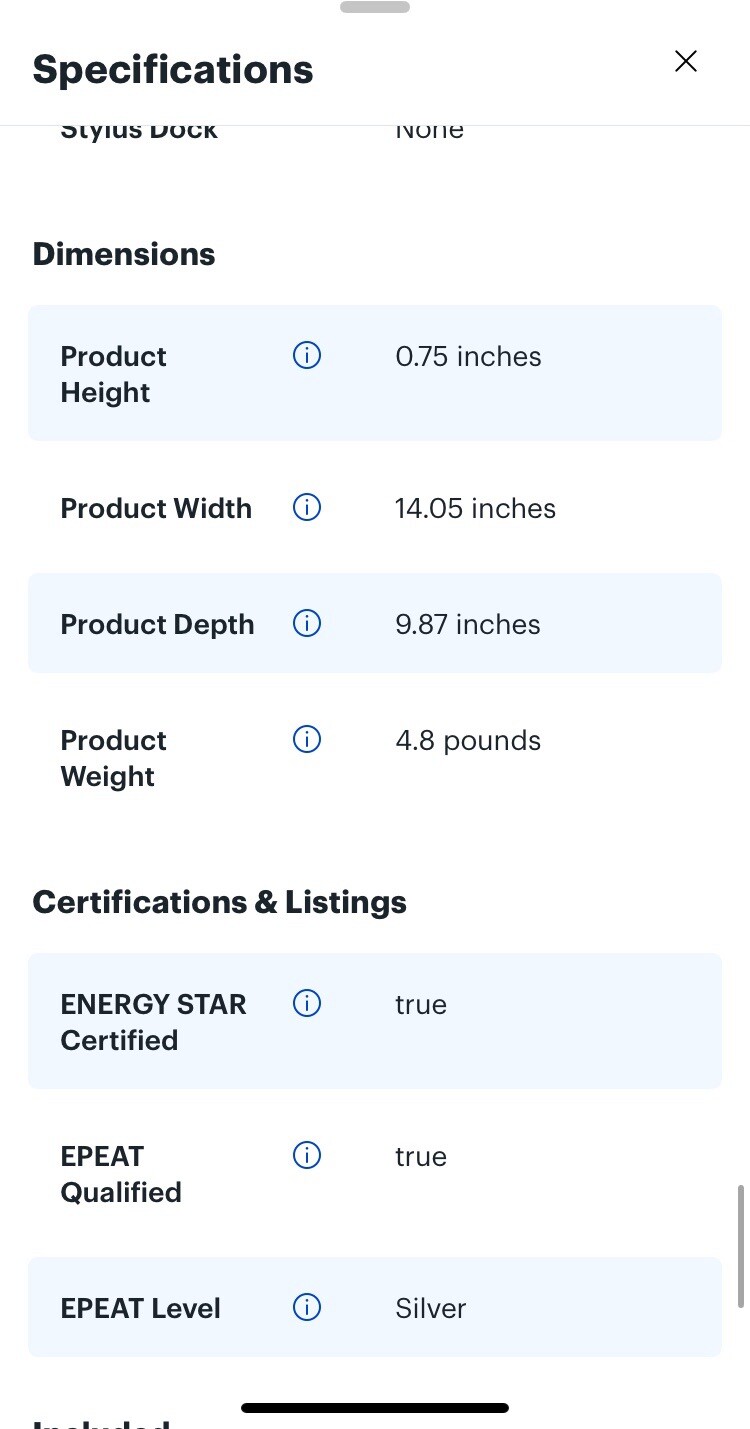Tap the Certifications & Listings heading
750x1429 pixels.
tap(220, 902)
